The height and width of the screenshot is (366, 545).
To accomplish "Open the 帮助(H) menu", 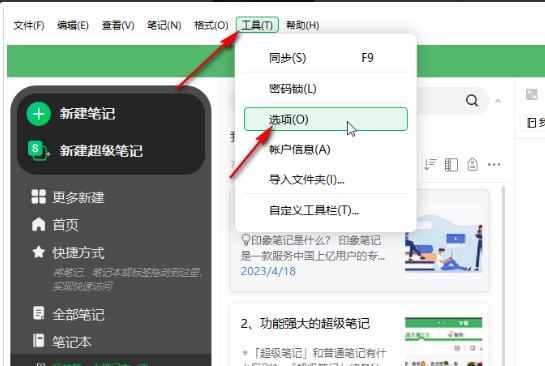I will pos(302,25).
